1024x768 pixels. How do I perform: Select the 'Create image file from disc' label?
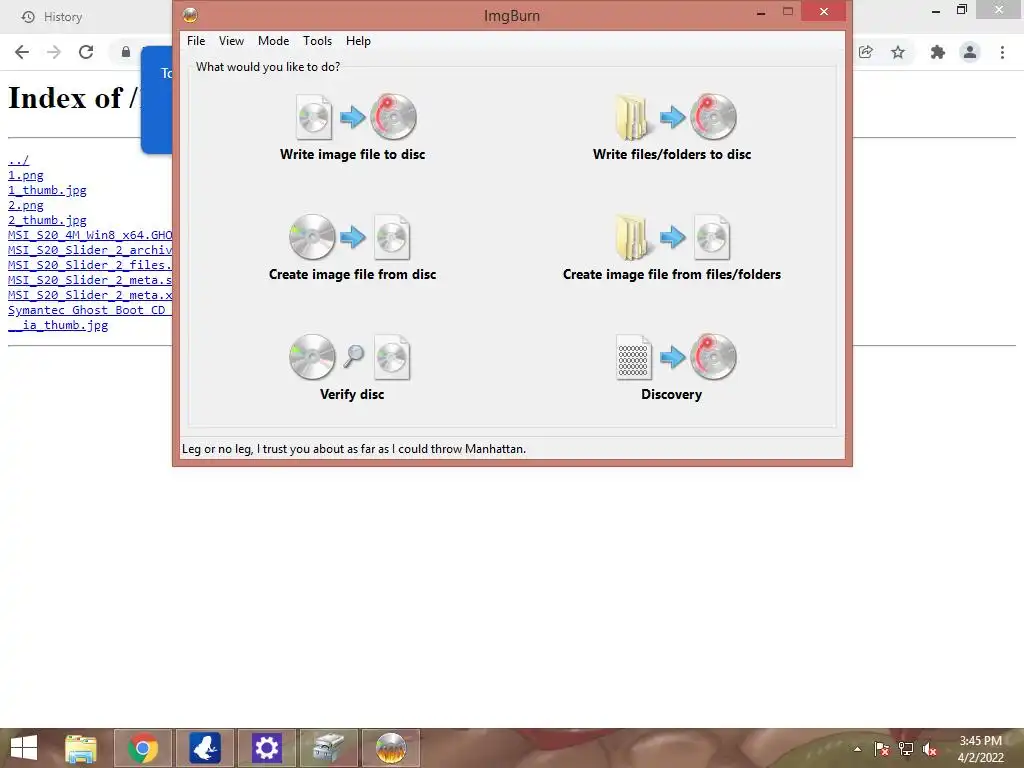coord(353,274)
